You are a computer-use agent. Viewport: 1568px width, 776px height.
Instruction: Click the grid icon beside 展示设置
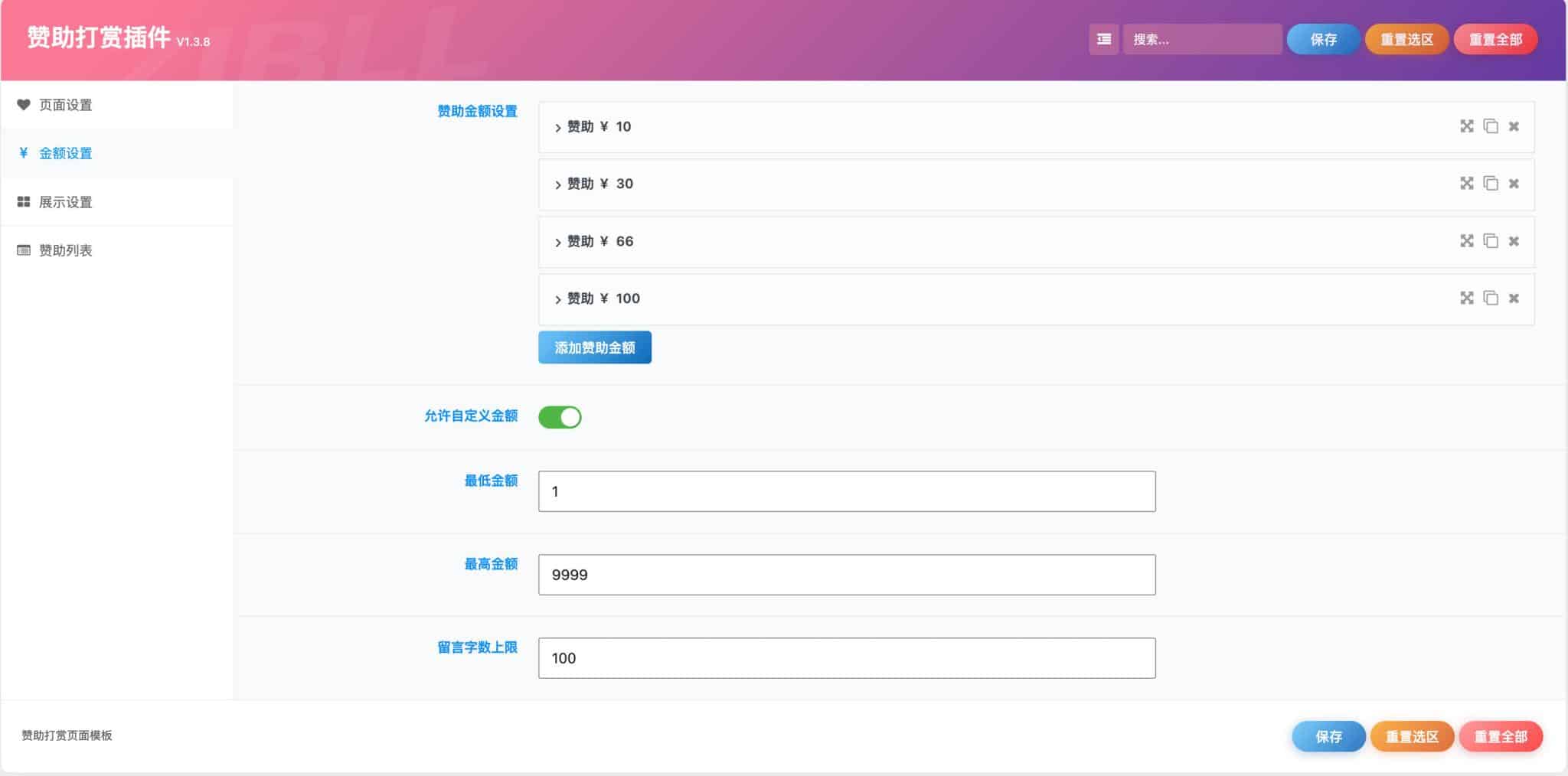(x=23, y=202)
